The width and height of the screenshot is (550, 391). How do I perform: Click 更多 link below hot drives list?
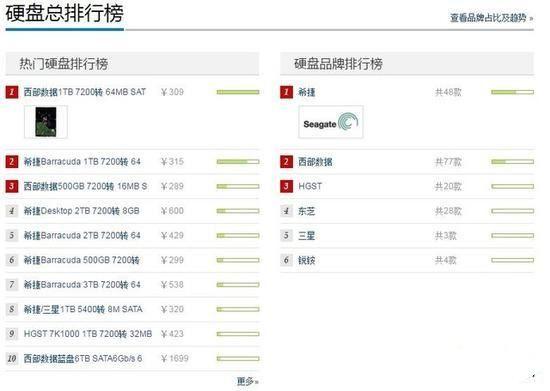click(248, 381)
